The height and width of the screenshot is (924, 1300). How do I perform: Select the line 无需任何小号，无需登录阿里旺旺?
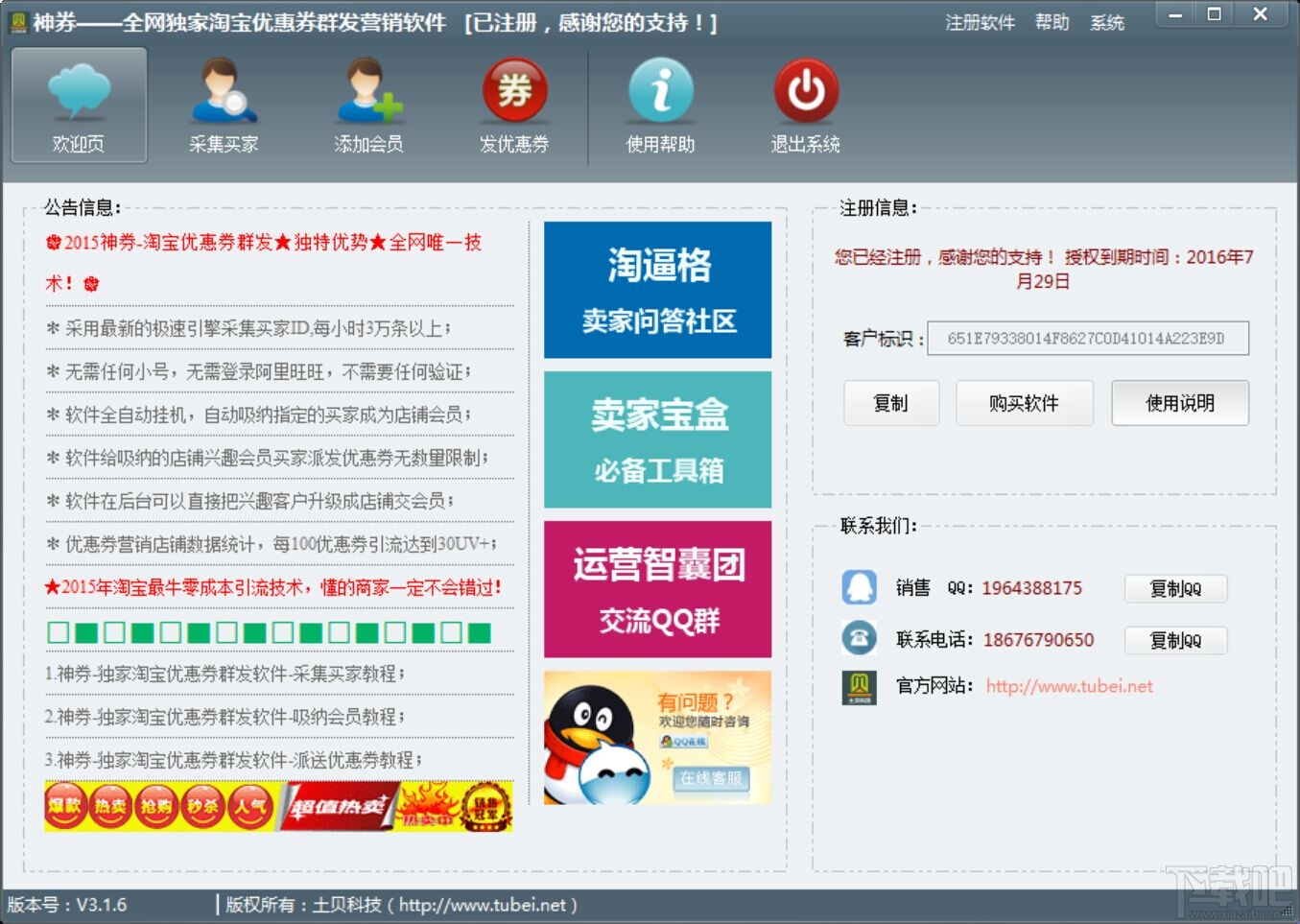pos(258,371)
